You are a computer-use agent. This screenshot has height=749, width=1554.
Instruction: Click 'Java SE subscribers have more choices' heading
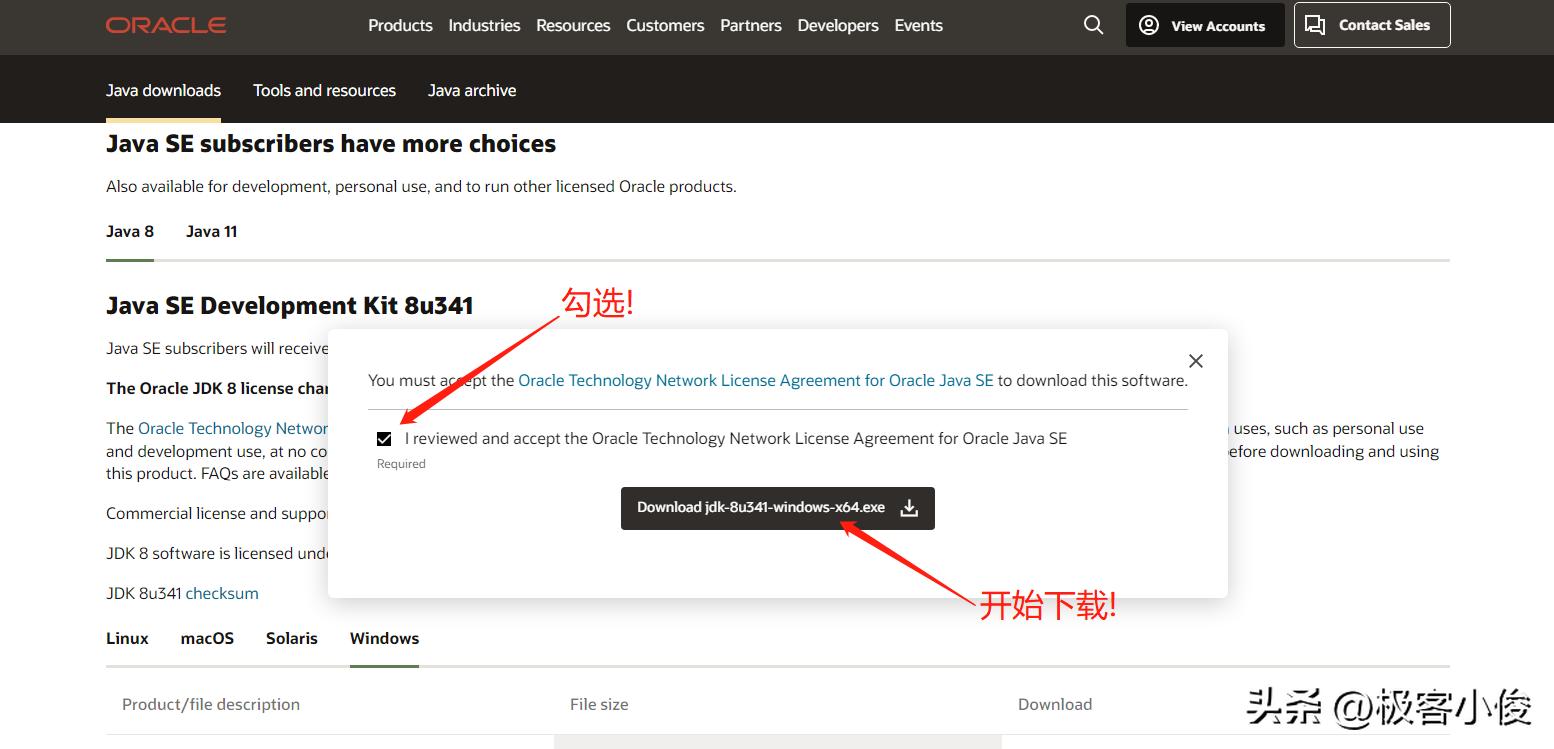pyautogui.click(x=331, y=144)
